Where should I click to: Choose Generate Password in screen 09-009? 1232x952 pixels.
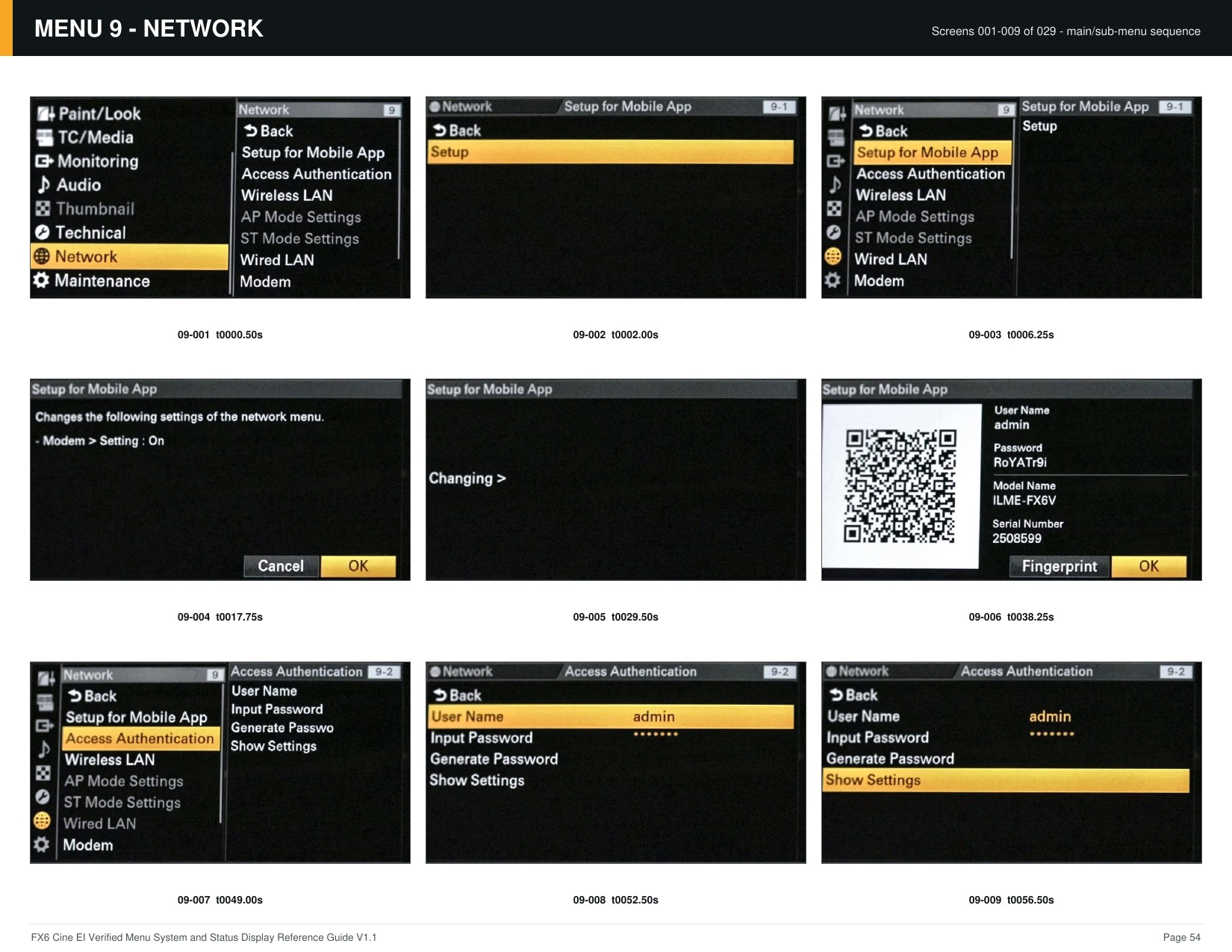[890, 759]
